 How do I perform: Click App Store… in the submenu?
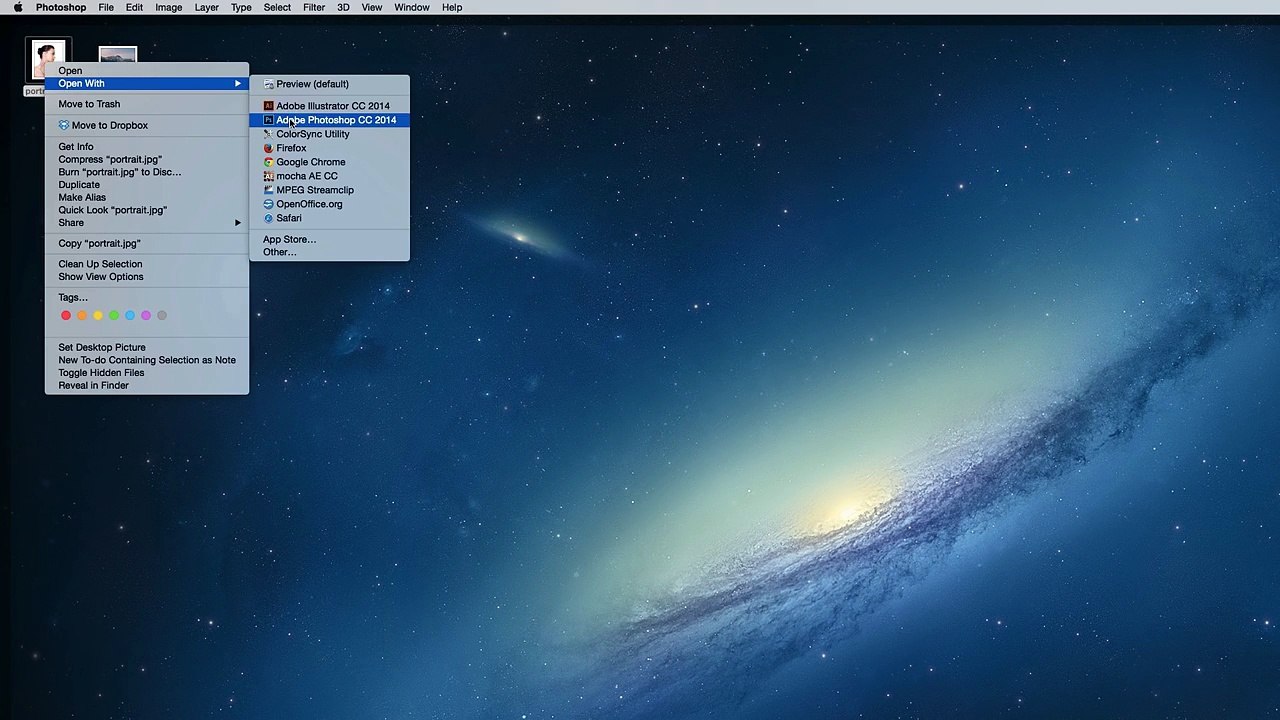coord(289,240)
